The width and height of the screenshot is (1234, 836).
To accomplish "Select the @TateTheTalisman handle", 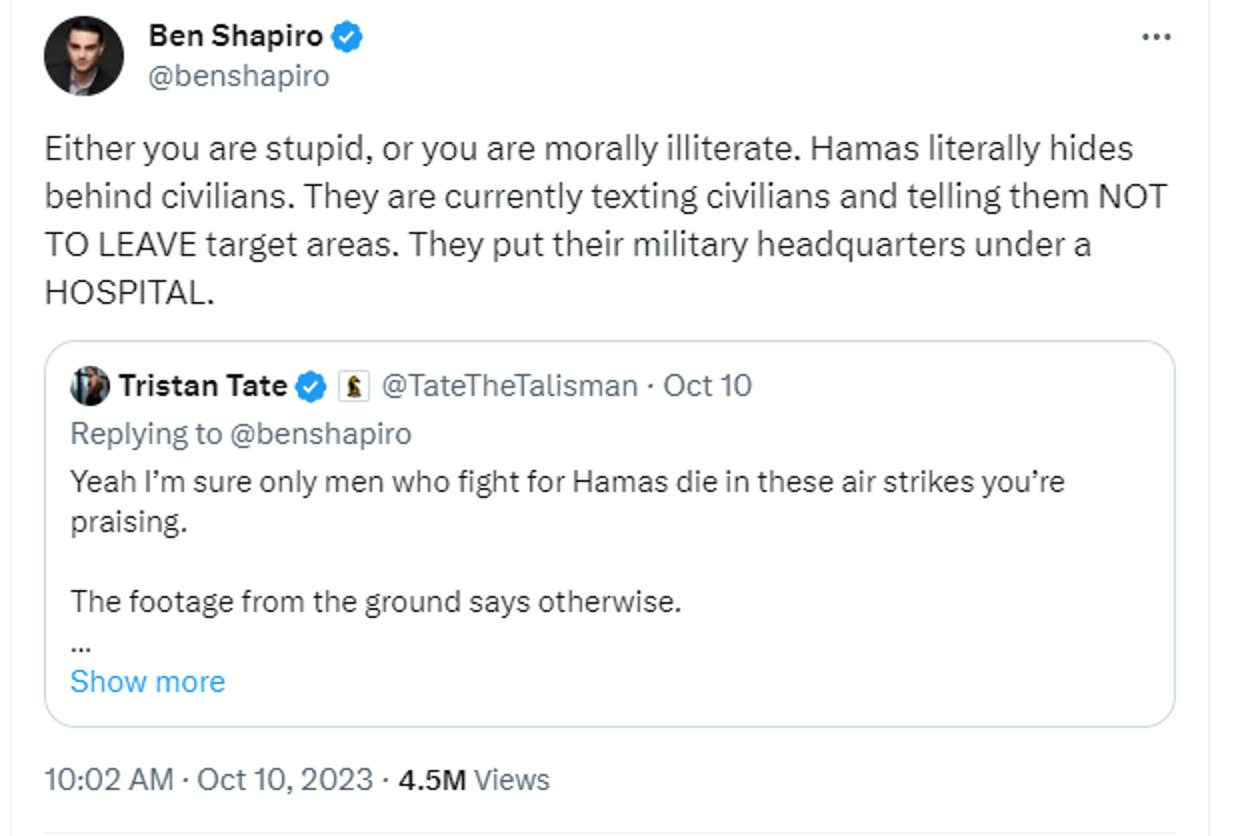I will point(509,386).
